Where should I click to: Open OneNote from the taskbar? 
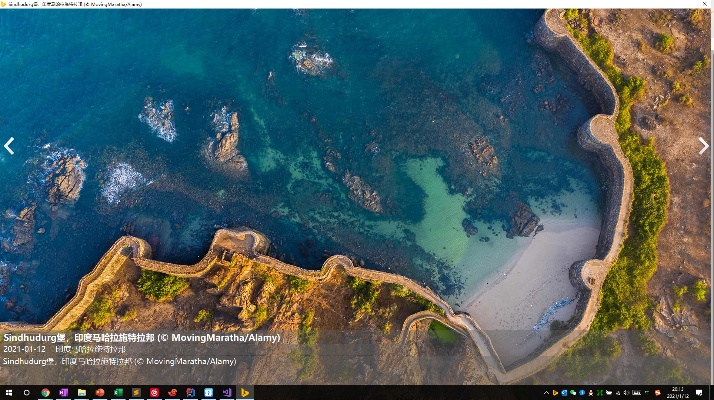tap(62, 393)
